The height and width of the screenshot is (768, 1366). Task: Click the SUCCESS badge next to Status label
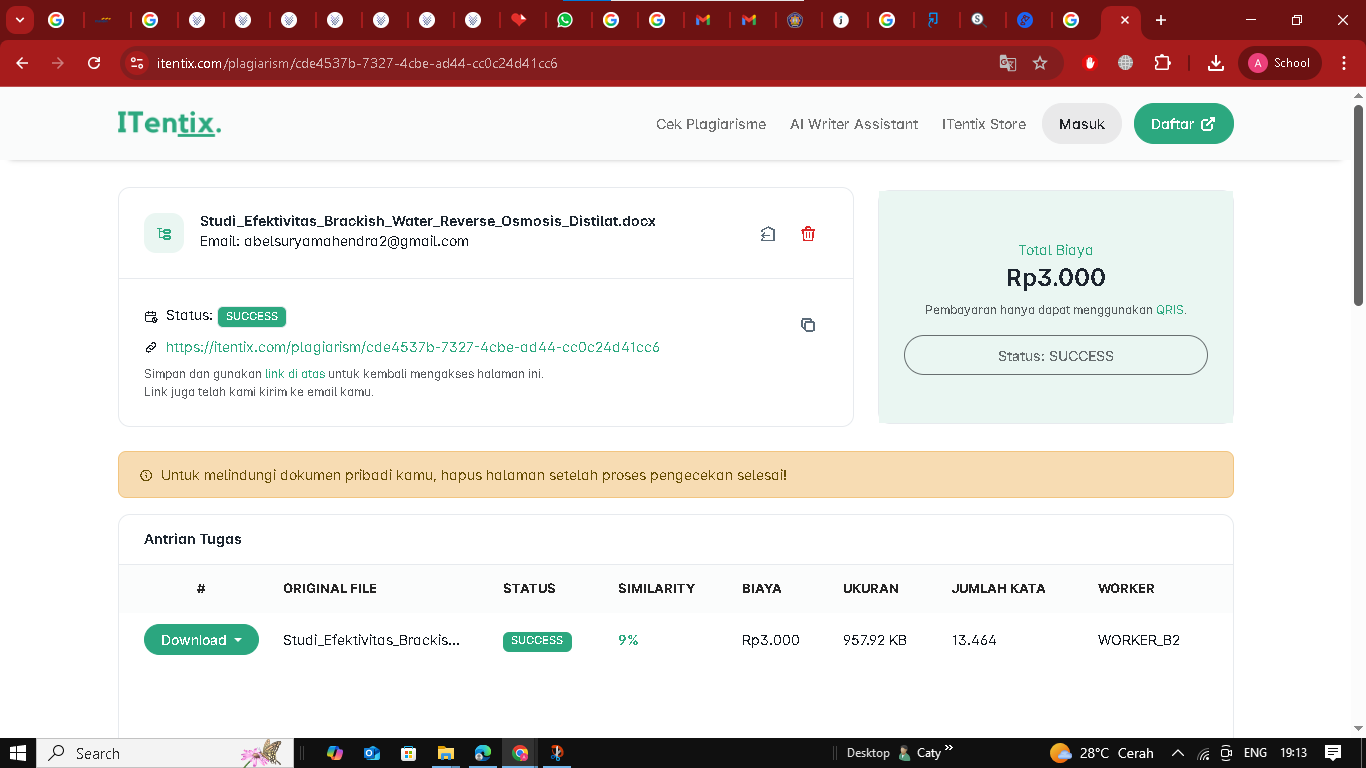(252, 317)
